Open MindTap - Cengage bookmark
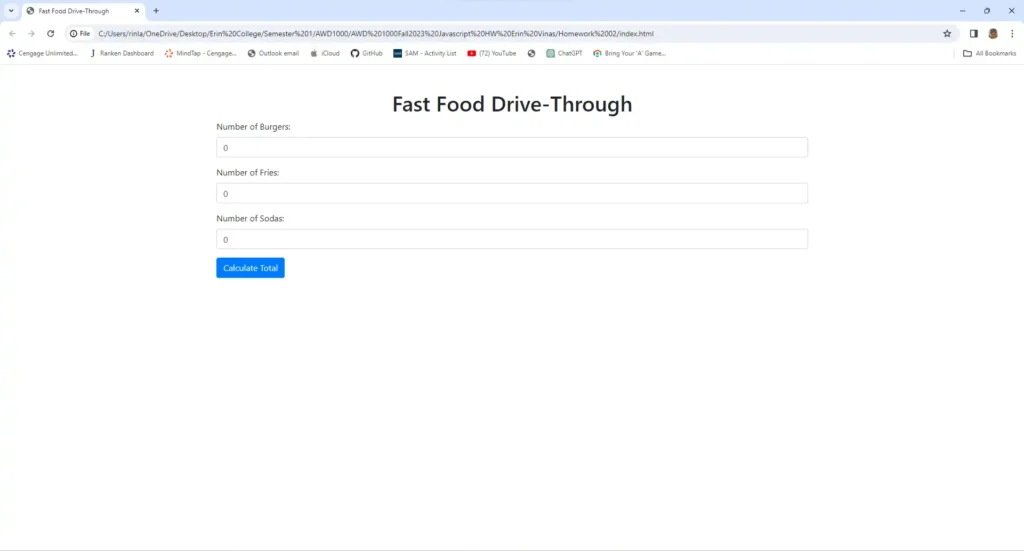 tap(200, 54)
